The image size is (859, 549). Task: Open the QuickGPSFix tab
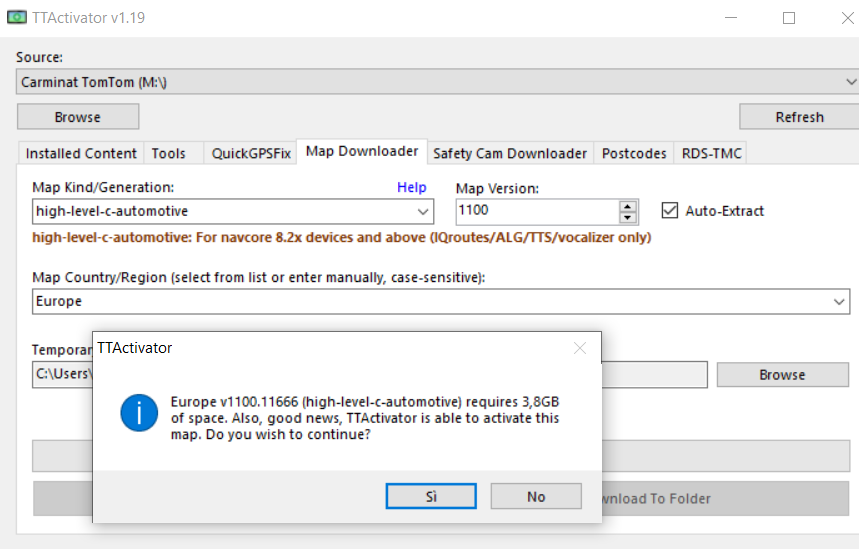point(251,153)
